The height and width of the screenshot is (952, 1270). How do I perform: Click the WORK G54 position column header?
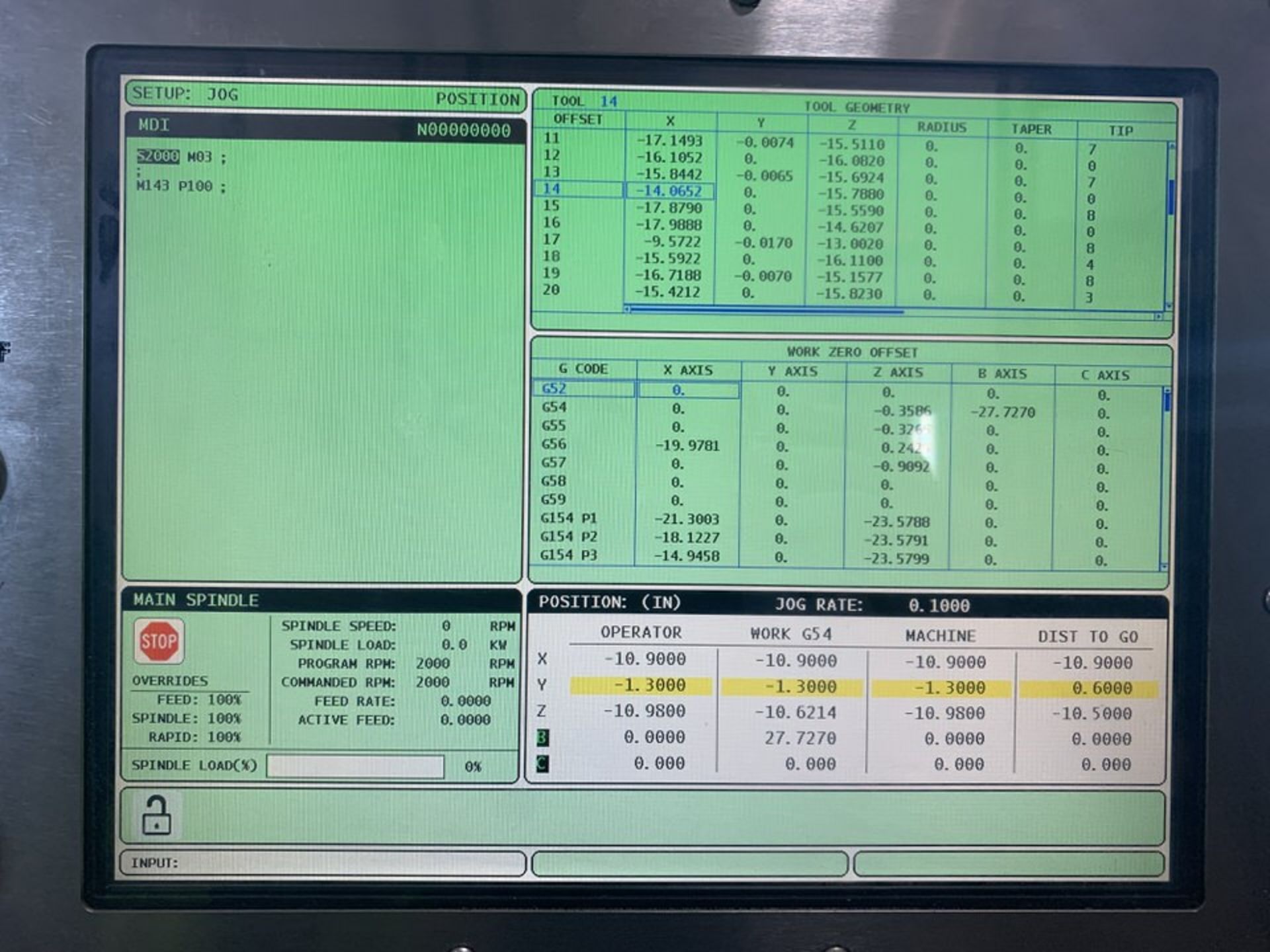pos(791,635)
